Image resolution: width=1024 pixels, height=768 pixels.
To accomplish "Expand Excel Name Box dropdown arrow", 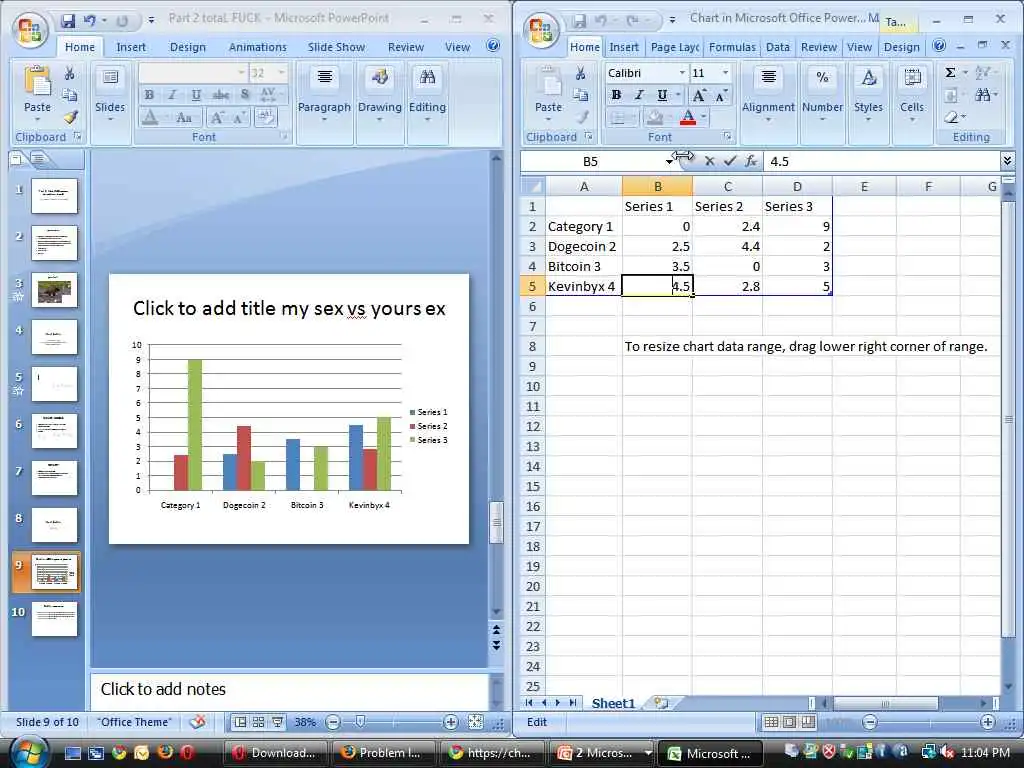I will 669,161.
